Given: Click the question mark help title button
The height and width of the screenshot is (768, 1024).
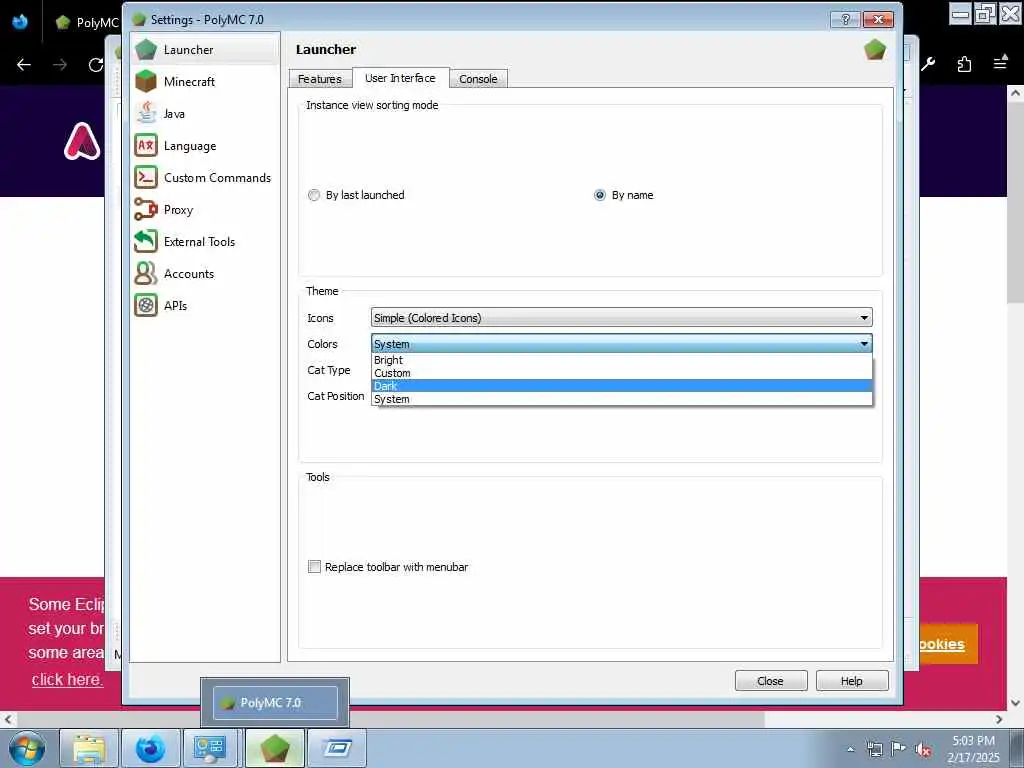Looking at the screenshot, I should (845, 20).
